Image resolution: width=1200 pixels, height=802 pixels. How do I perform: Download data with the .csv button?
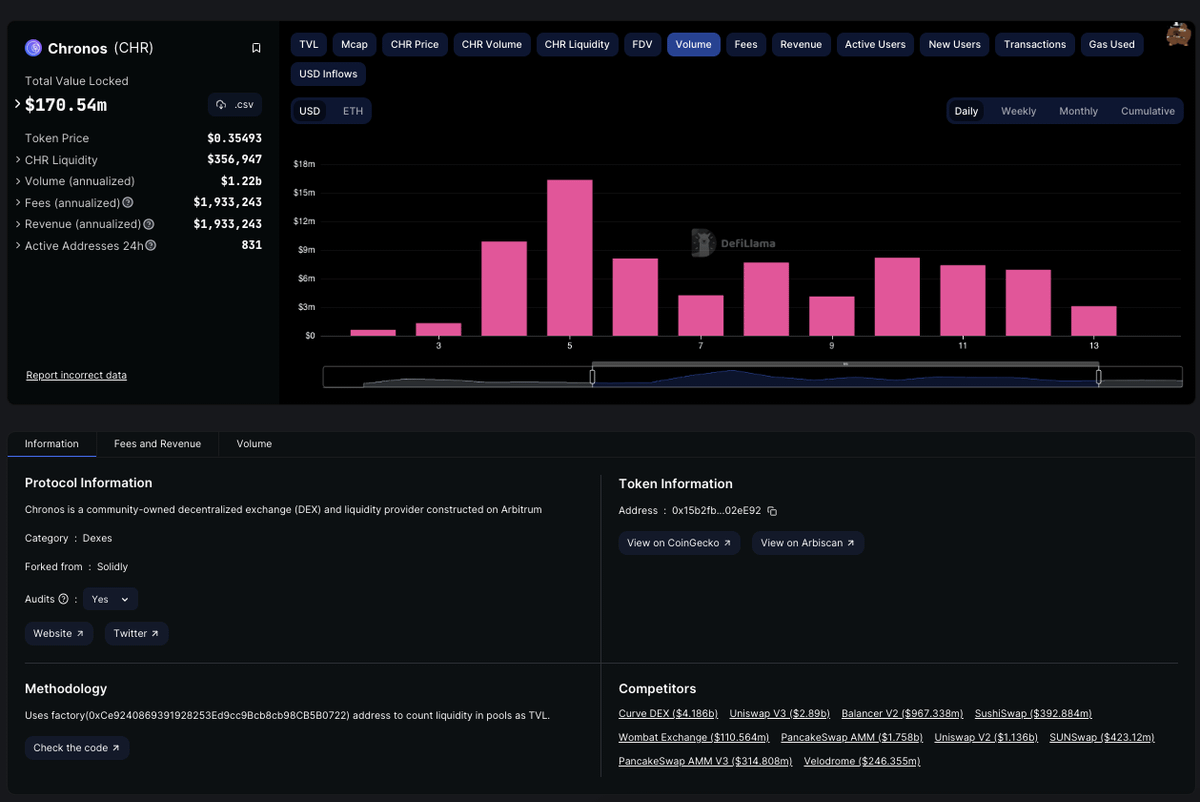pyautogui.click(x=235, y=104)
